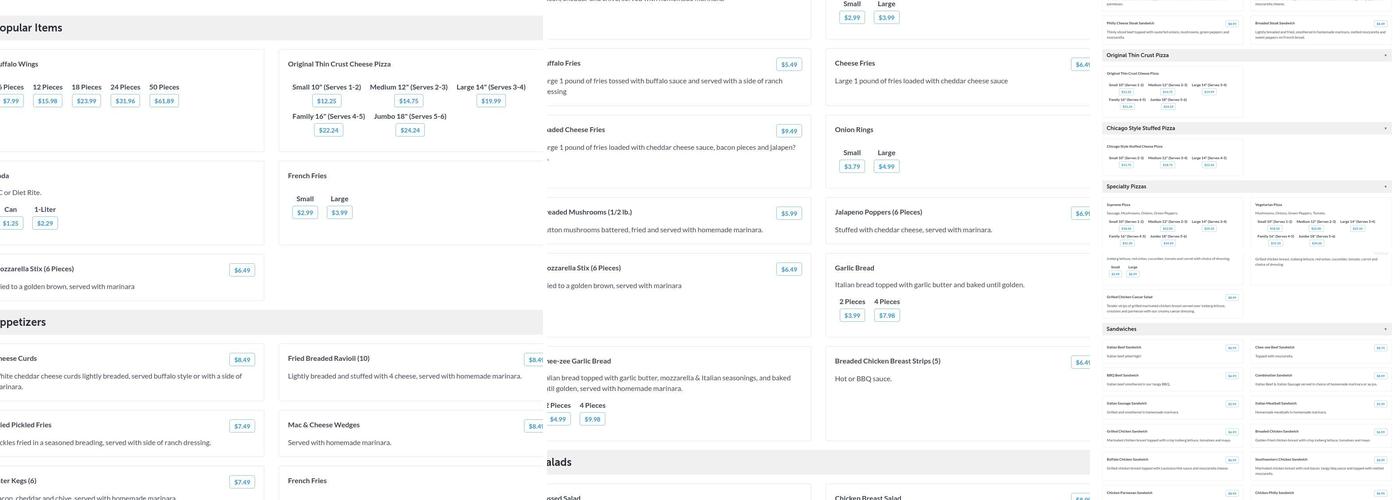
Task: Collapse the Original Thin Crust Pizza section
Action: point(1385,55)
